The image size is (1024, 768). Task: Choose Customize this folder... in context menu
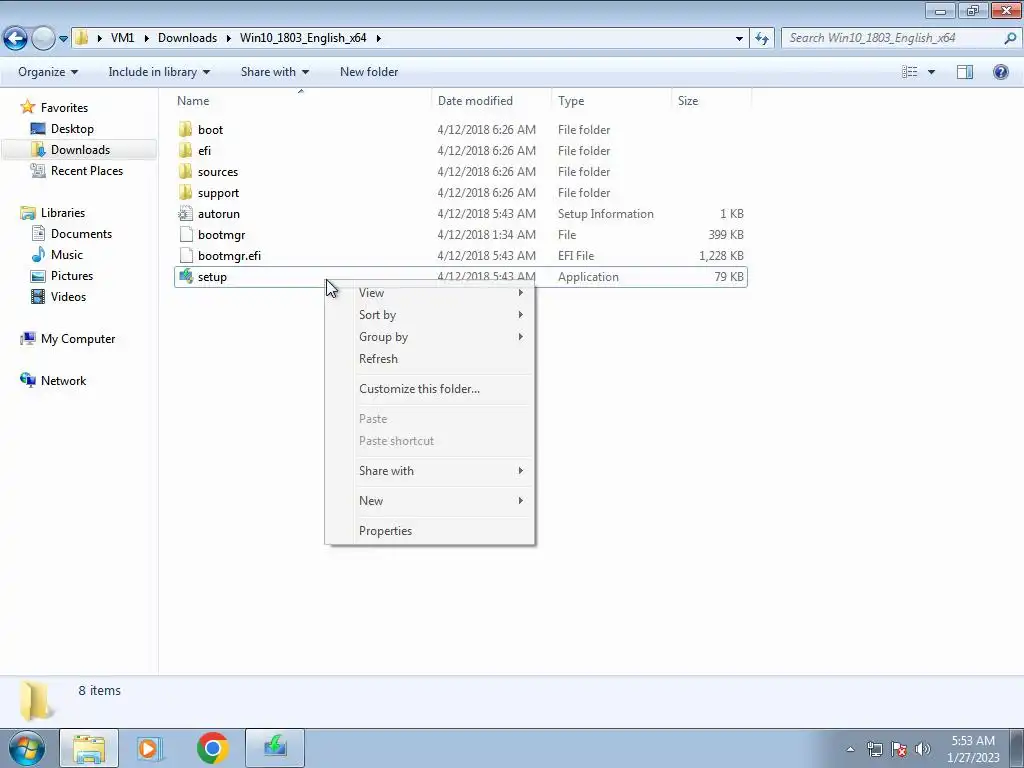(x=430, y=389)
